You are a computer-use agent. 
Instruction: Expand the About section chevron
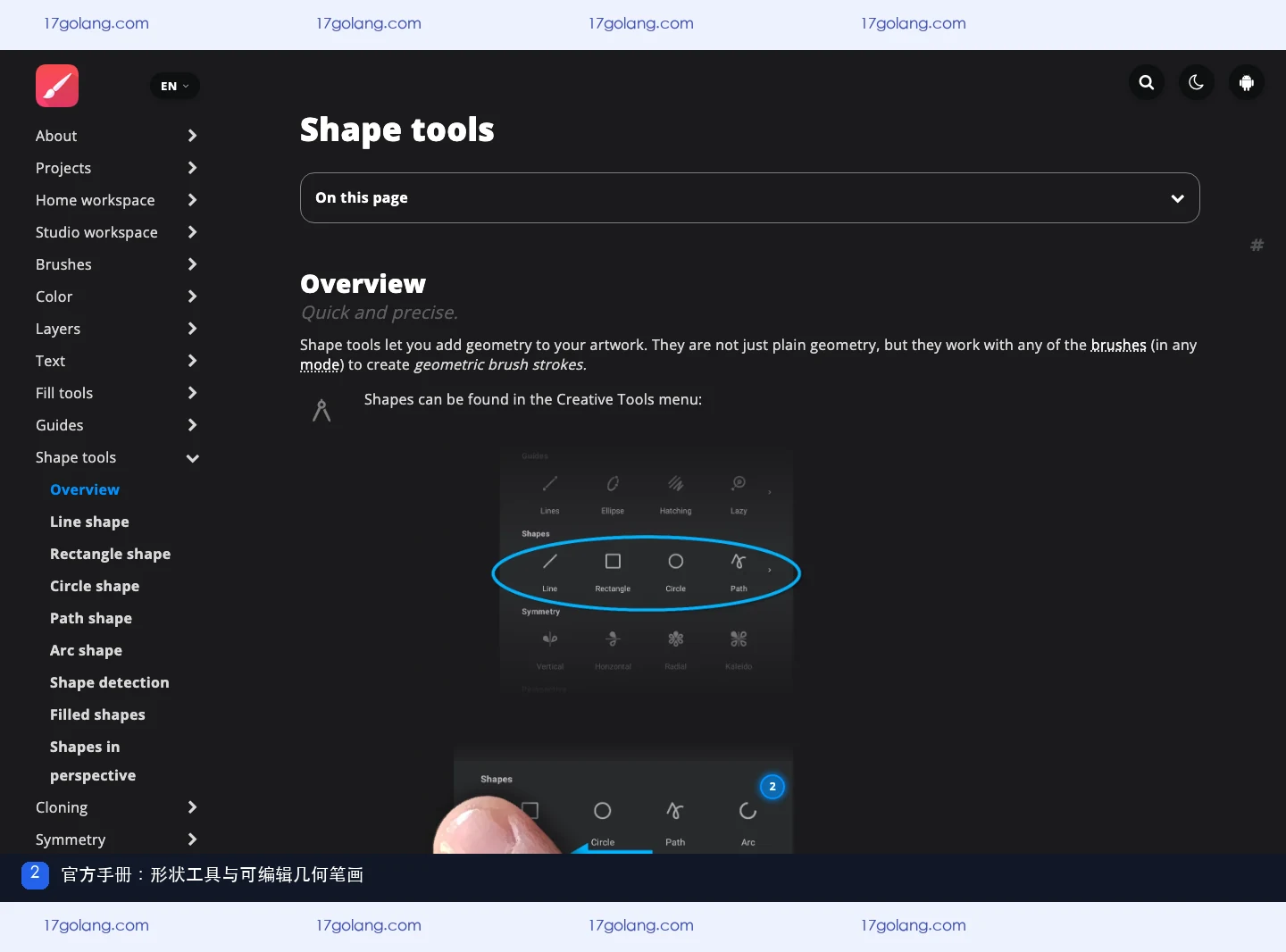pos(192,136)
